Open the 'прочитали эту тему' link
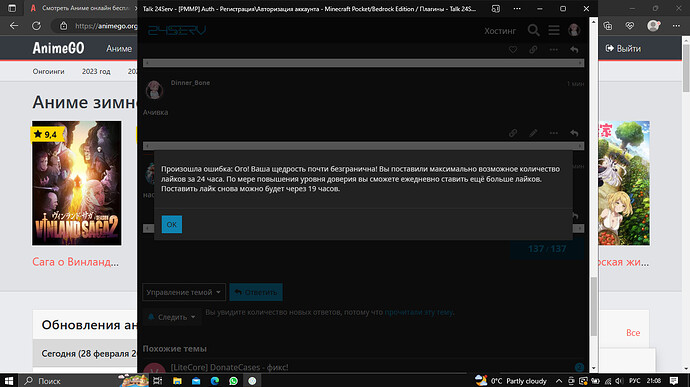This screenshot has height=387, width=690. coord(418,312)
